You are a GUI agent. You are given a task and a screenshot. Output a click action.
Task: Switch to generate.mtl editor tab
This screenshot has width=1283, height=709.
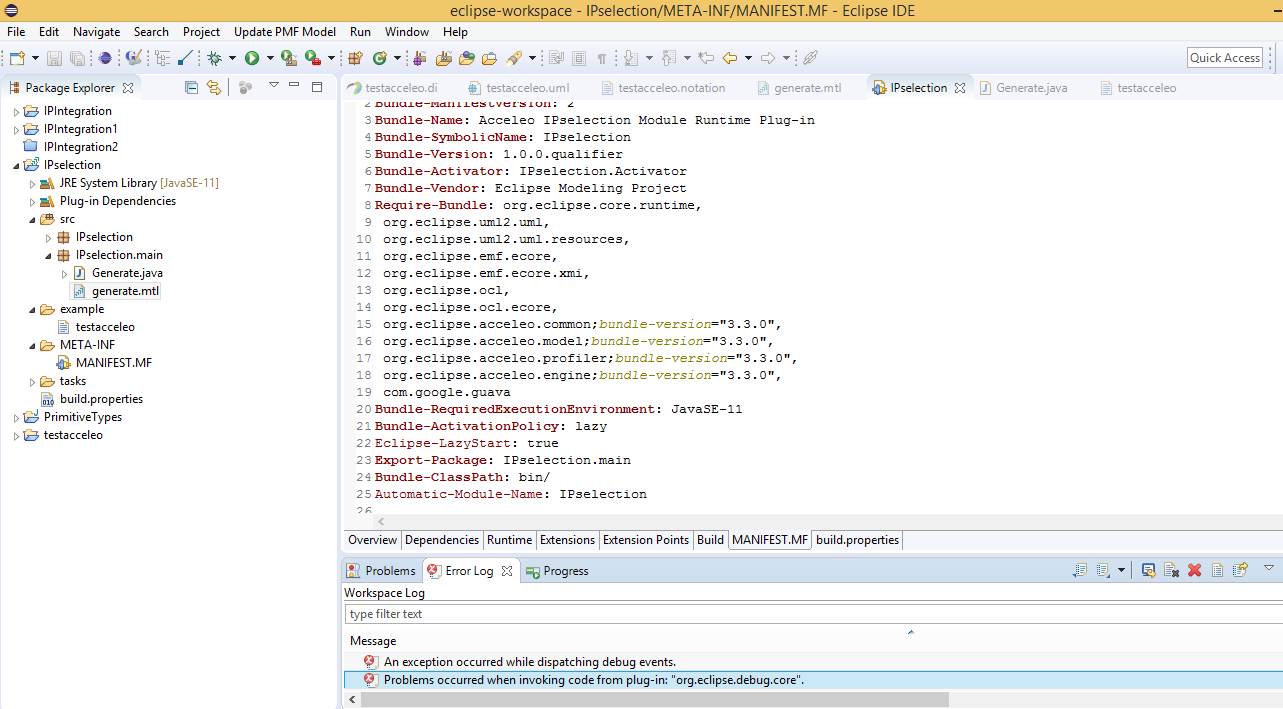click(x=798, y=88)
